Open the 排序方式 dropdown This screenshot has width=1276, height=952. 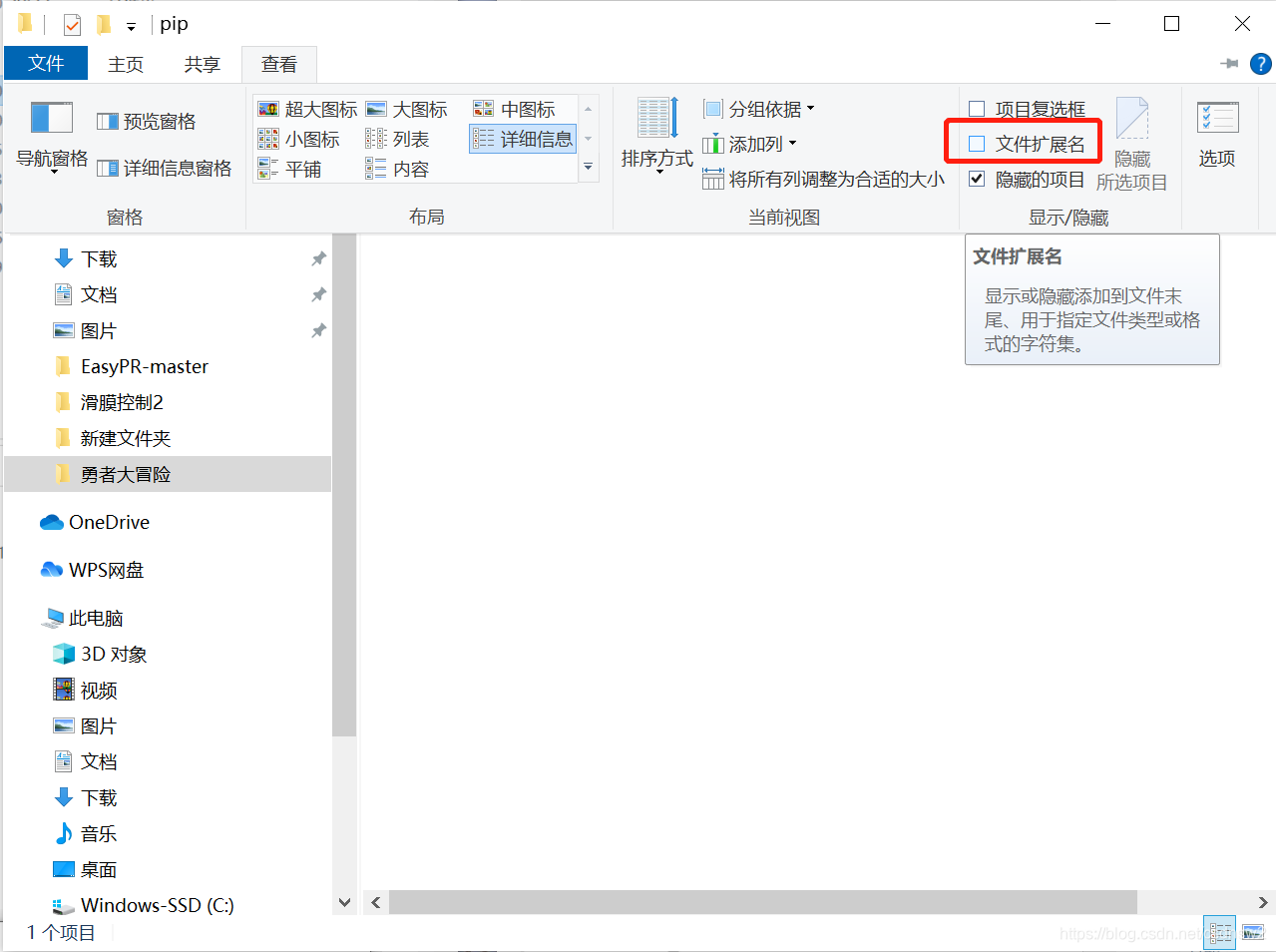click(x=657, y=137)
